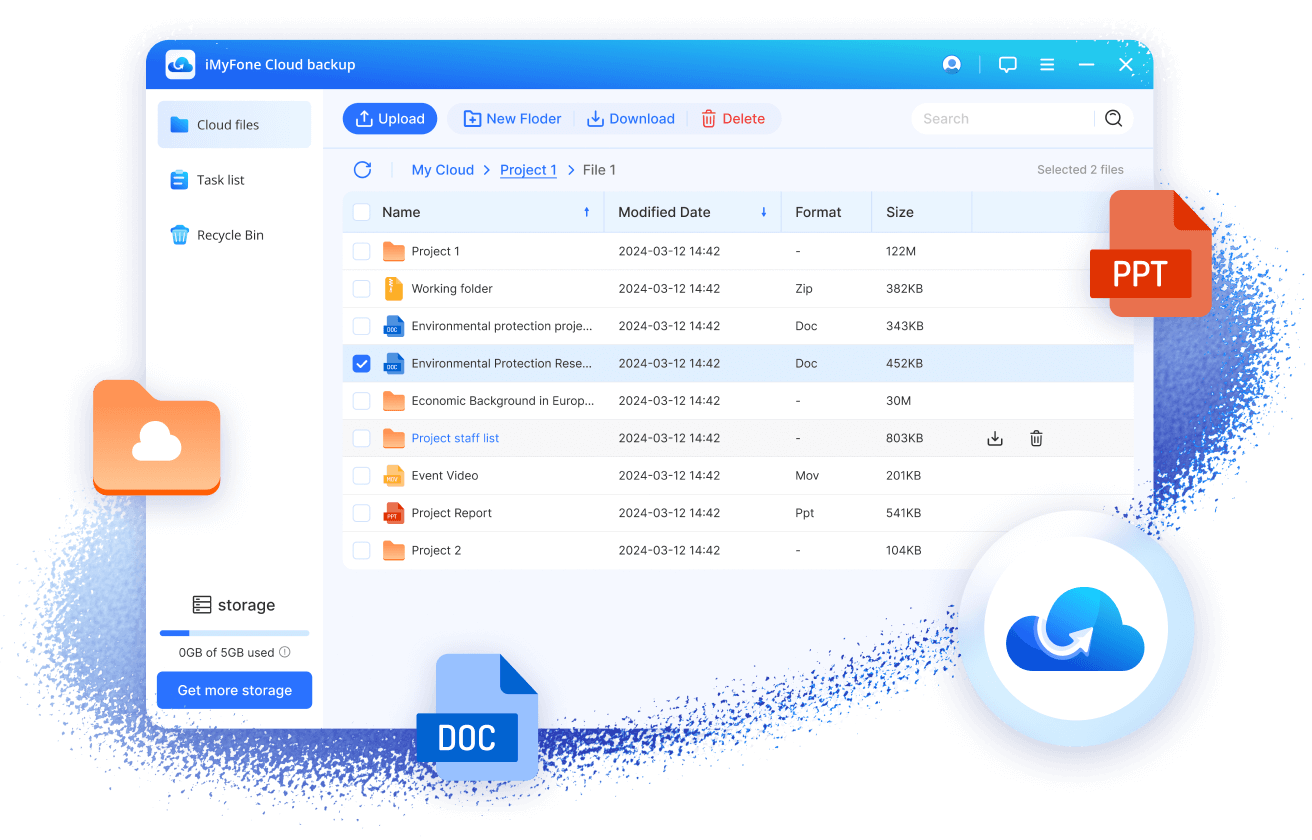This screenshot has height=840, width=1312.
Task: Click the Recycle Bin icon in sidebar
Action: [x=180, y=235]
